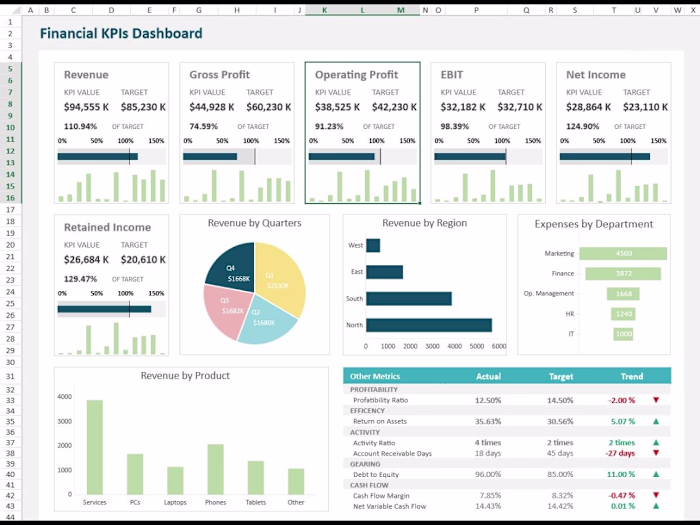
Task: Click the North region bar
Action: pos(429,325)
